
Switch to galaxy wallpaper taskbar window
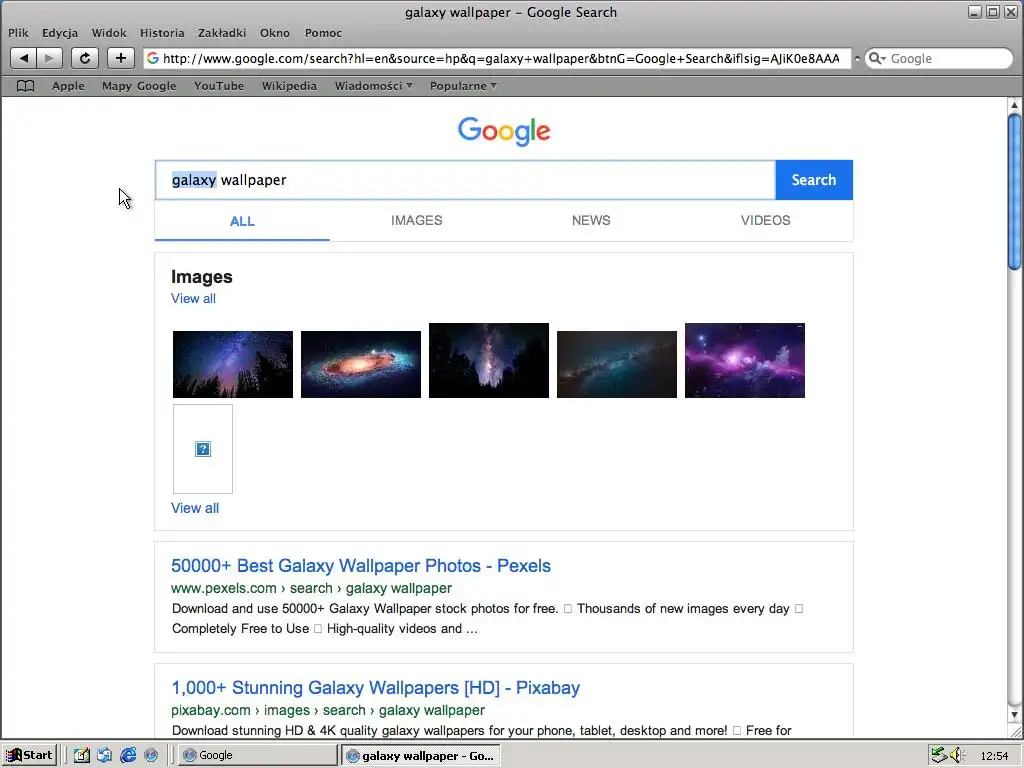pos(421,756)
